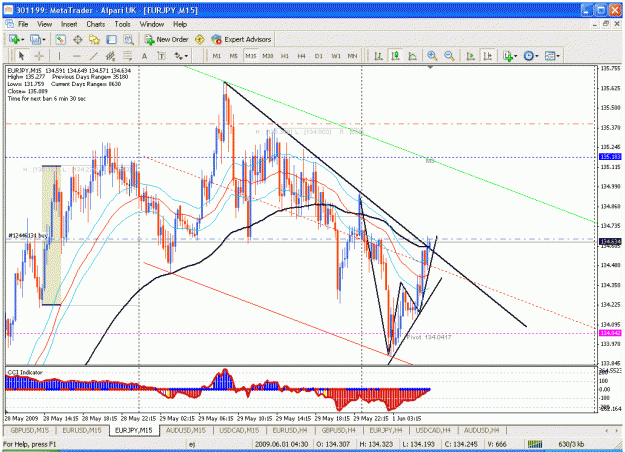Screen dimensions: 625x452
Task: Expand the Templates dropdown
Action: click(558, 56)
